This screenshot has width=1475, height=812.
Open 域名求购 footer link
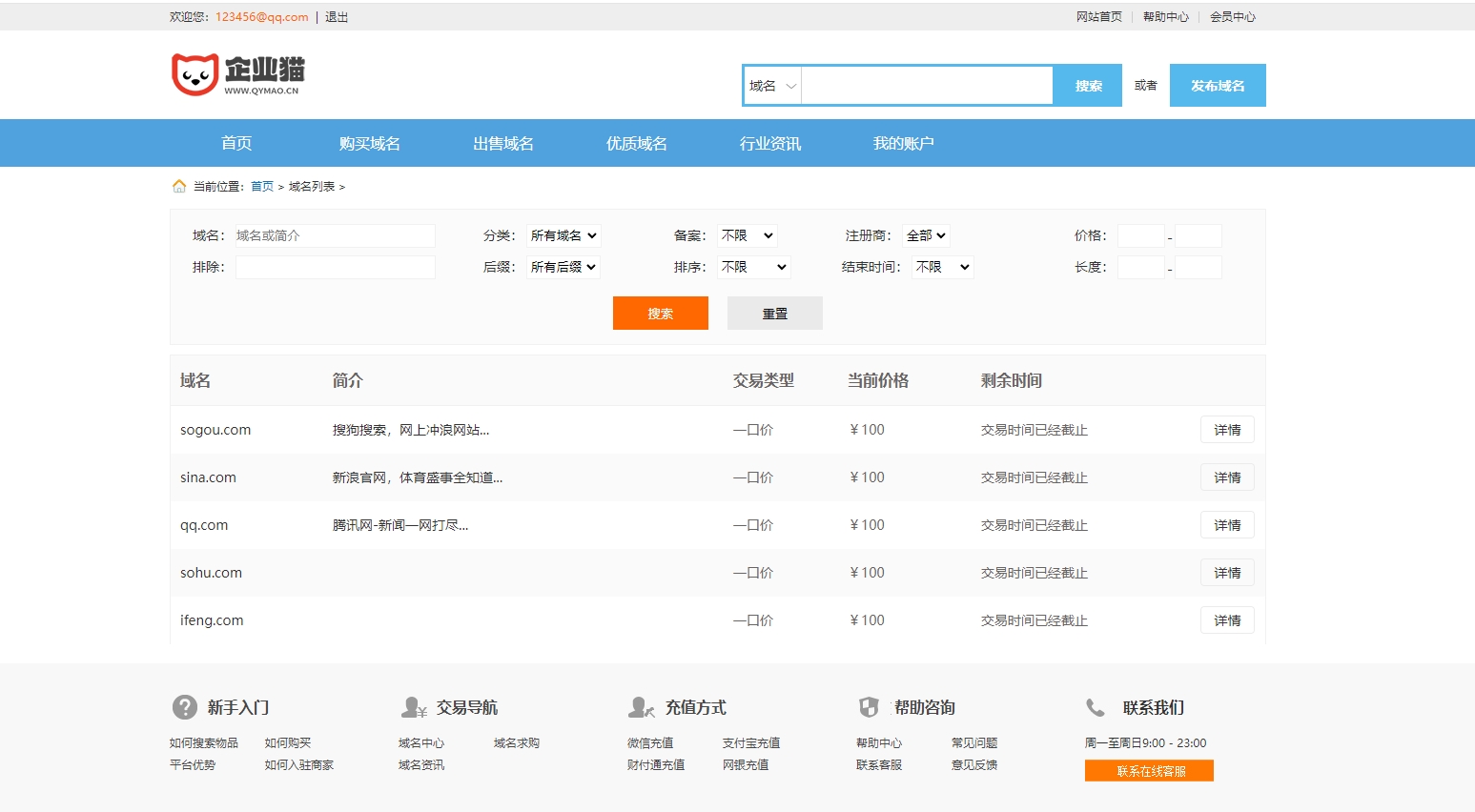click(517, 743)
